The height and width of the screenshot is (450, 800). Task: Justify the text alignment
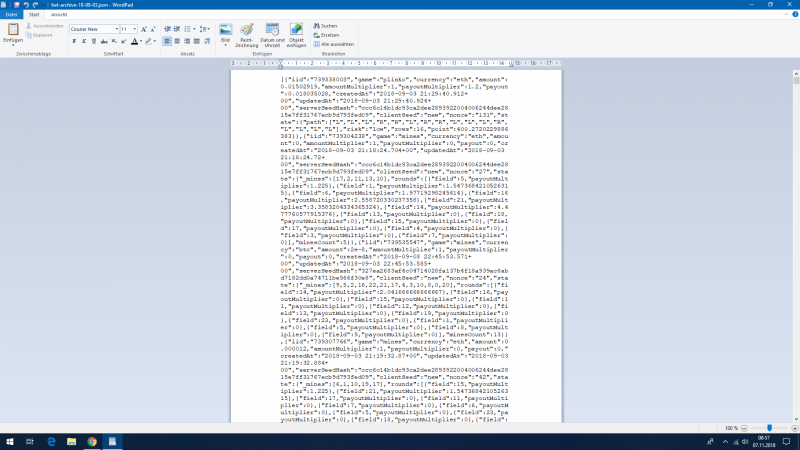(x=196, y=41)
